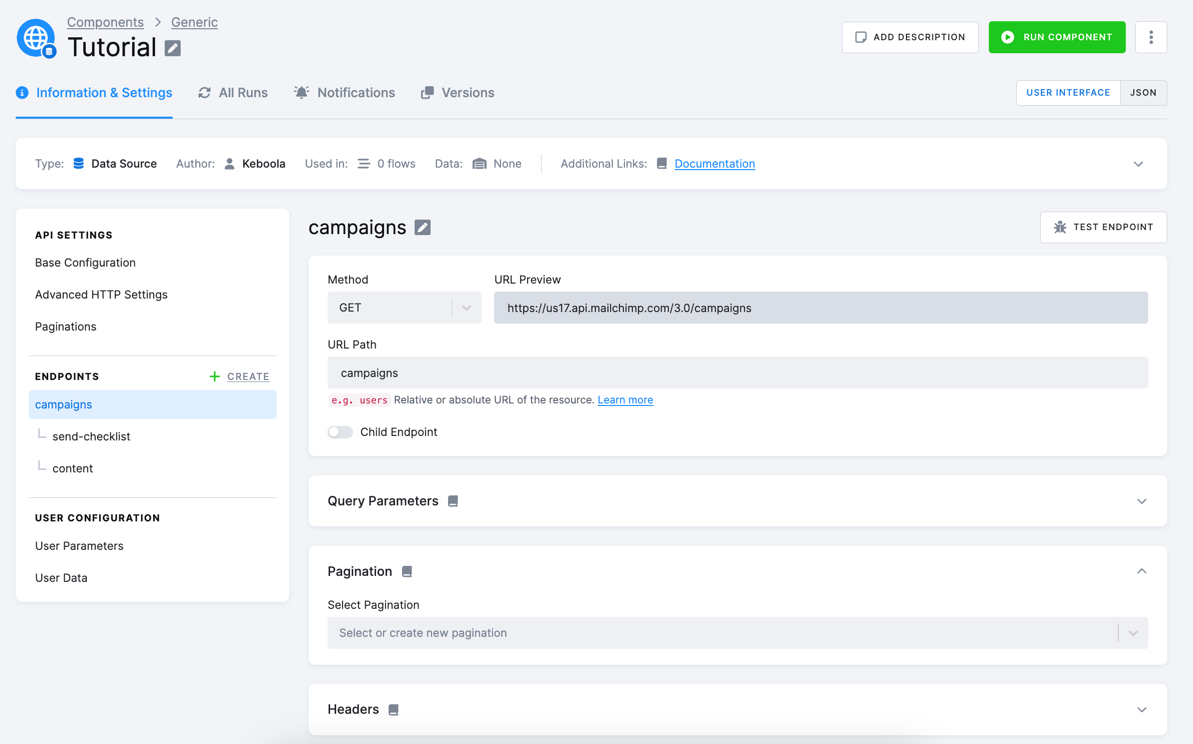Click the globe component logo icon
Viewport: 1193px width, 744px height.
click(37, 38)
